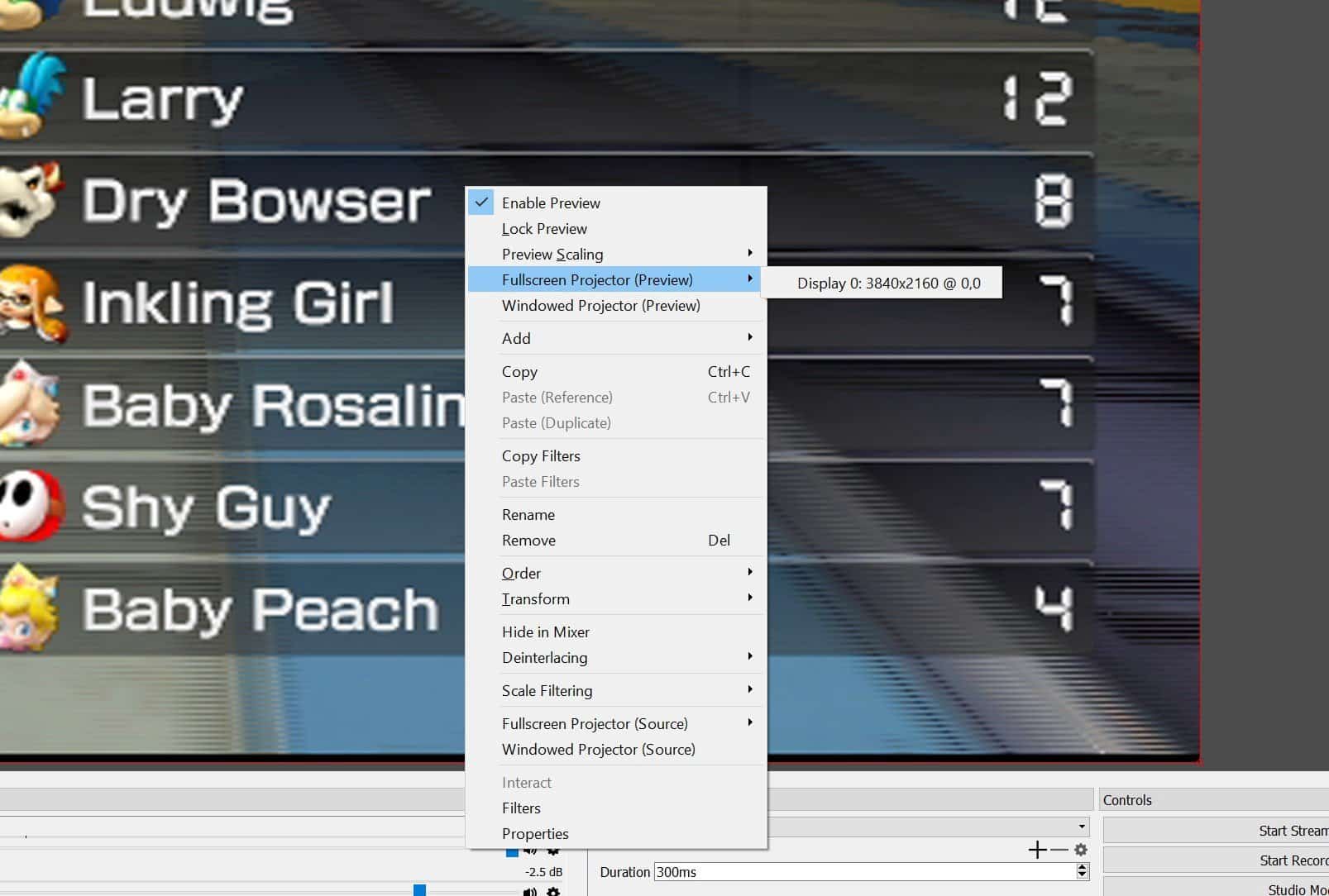
Task: Adjust the lower audio volume slider handle
Action: pos(419,890)
